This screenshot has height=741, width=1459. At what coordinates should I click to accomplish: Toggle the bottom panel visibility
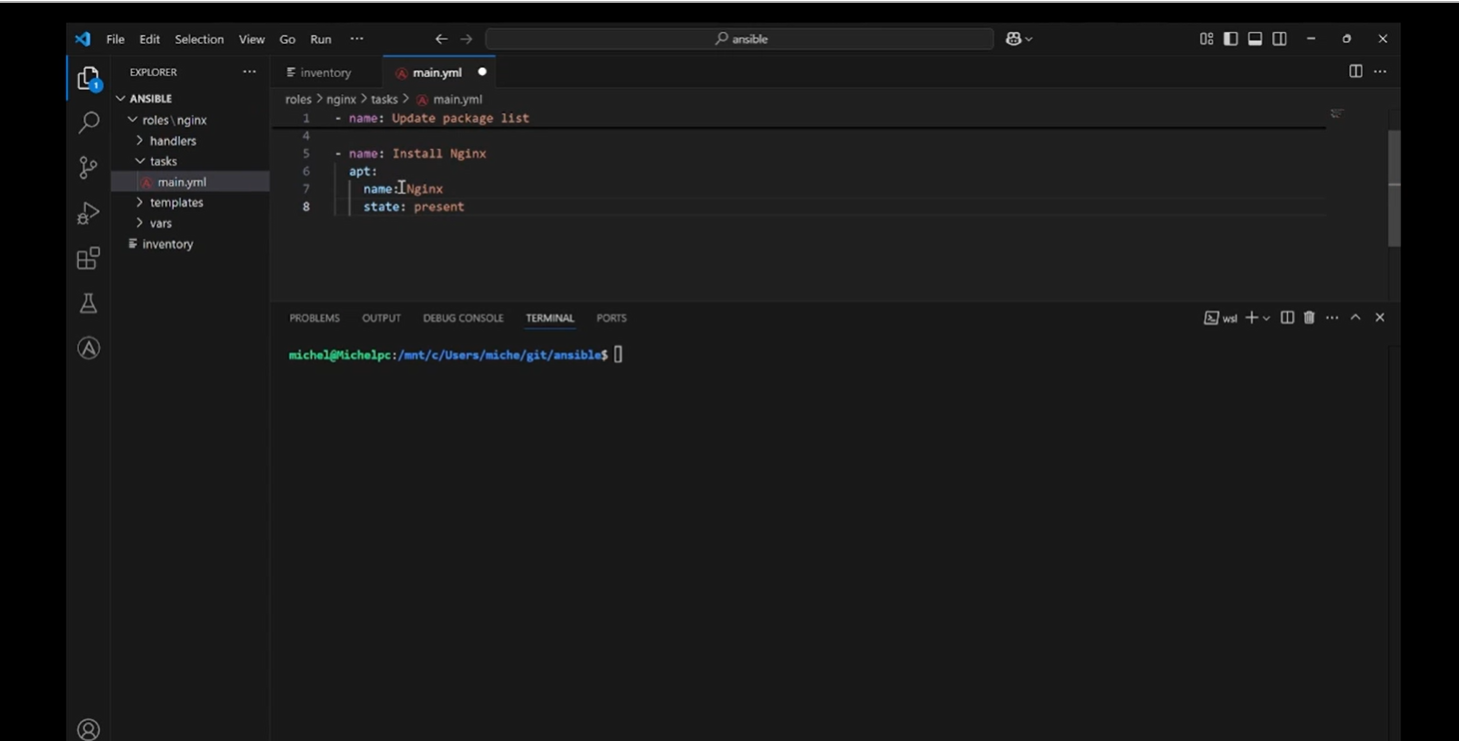pyautogui.click(x=1255, y=39)
